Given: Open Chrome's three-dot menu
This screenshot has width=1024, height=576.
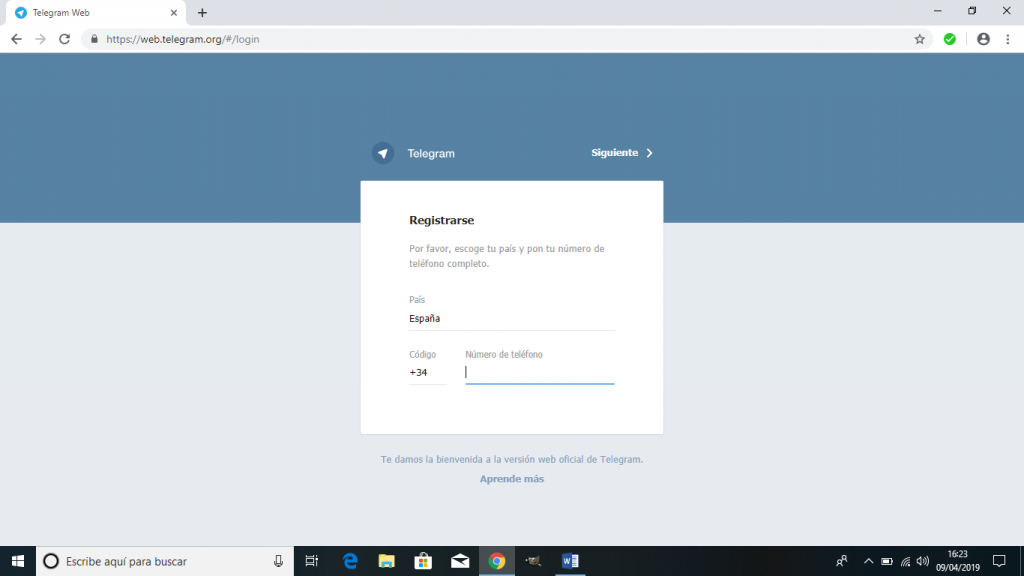Looking at the screenshot, I should pos(1008,39).
